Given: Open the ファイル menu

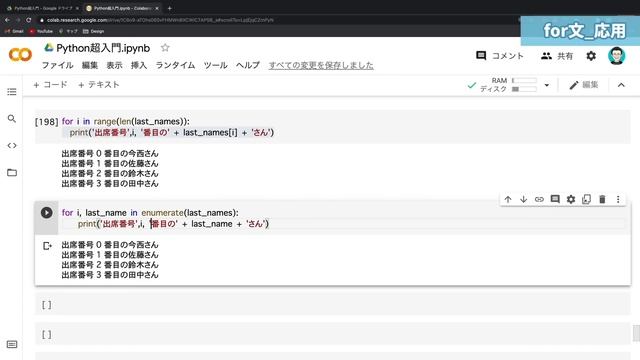Looking at the screenshot, I should pos(58,65).
